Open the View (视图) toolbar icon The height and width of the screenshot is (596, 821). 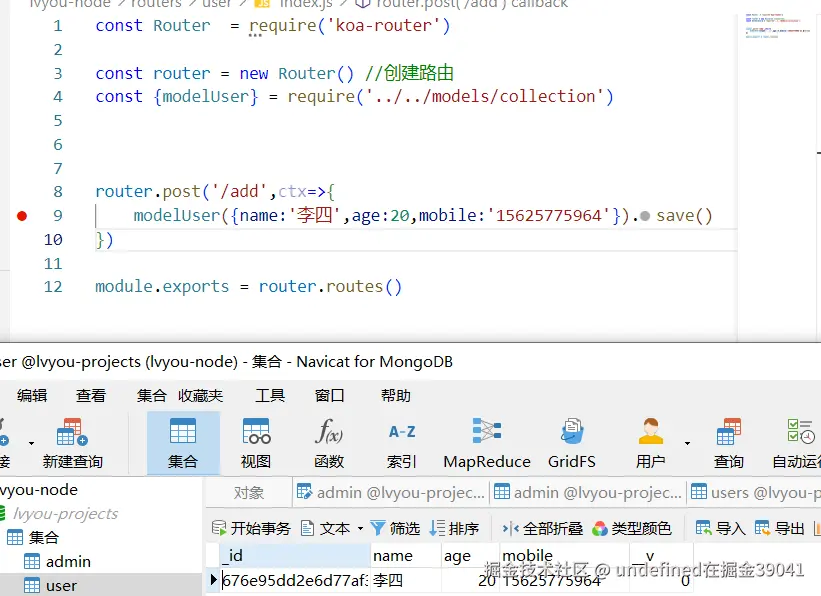click(256, 444)
